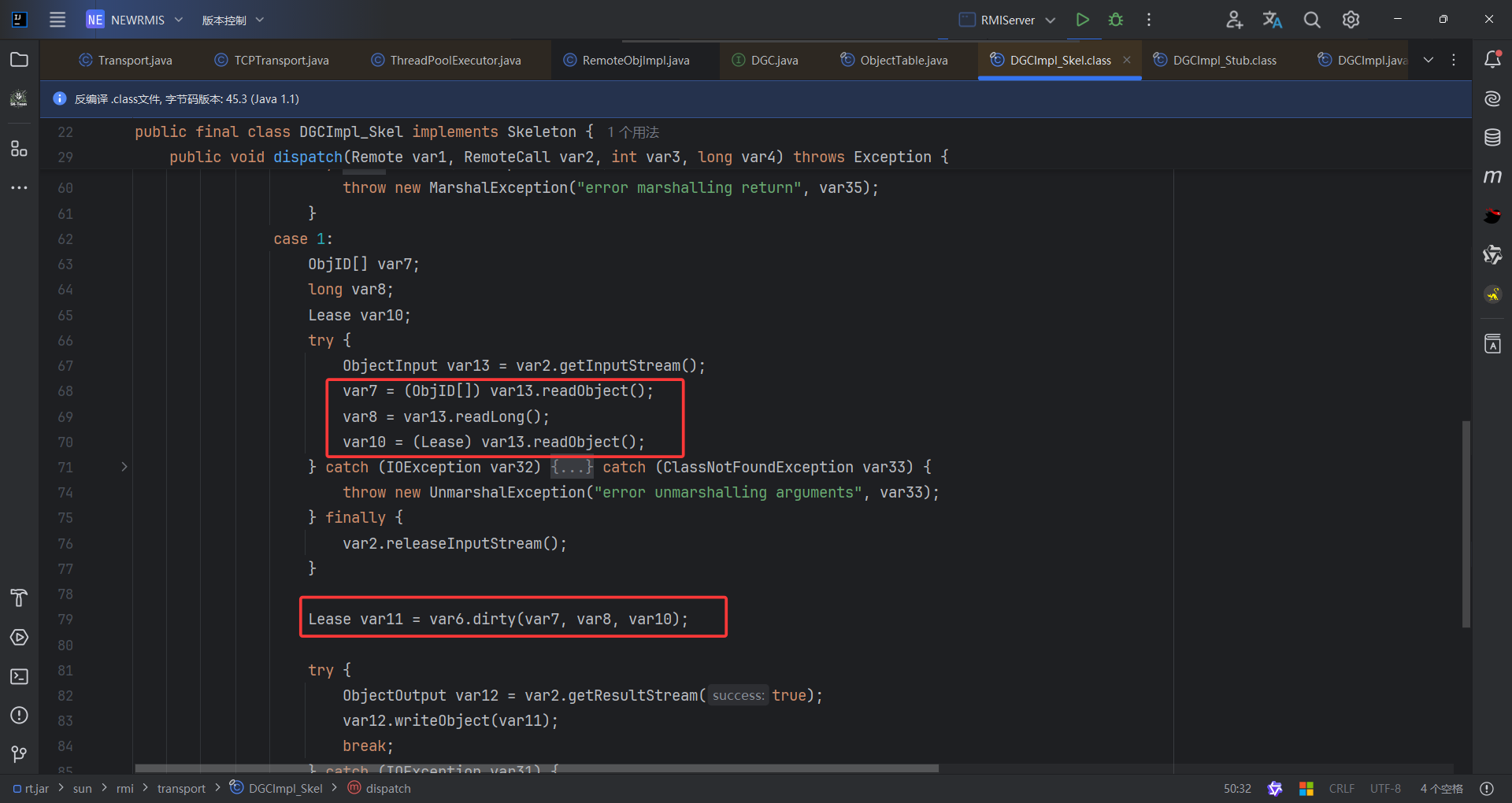1512x803 pixels.
Task: Open Search Everywhere magnifier
Action: [1312, 20]
